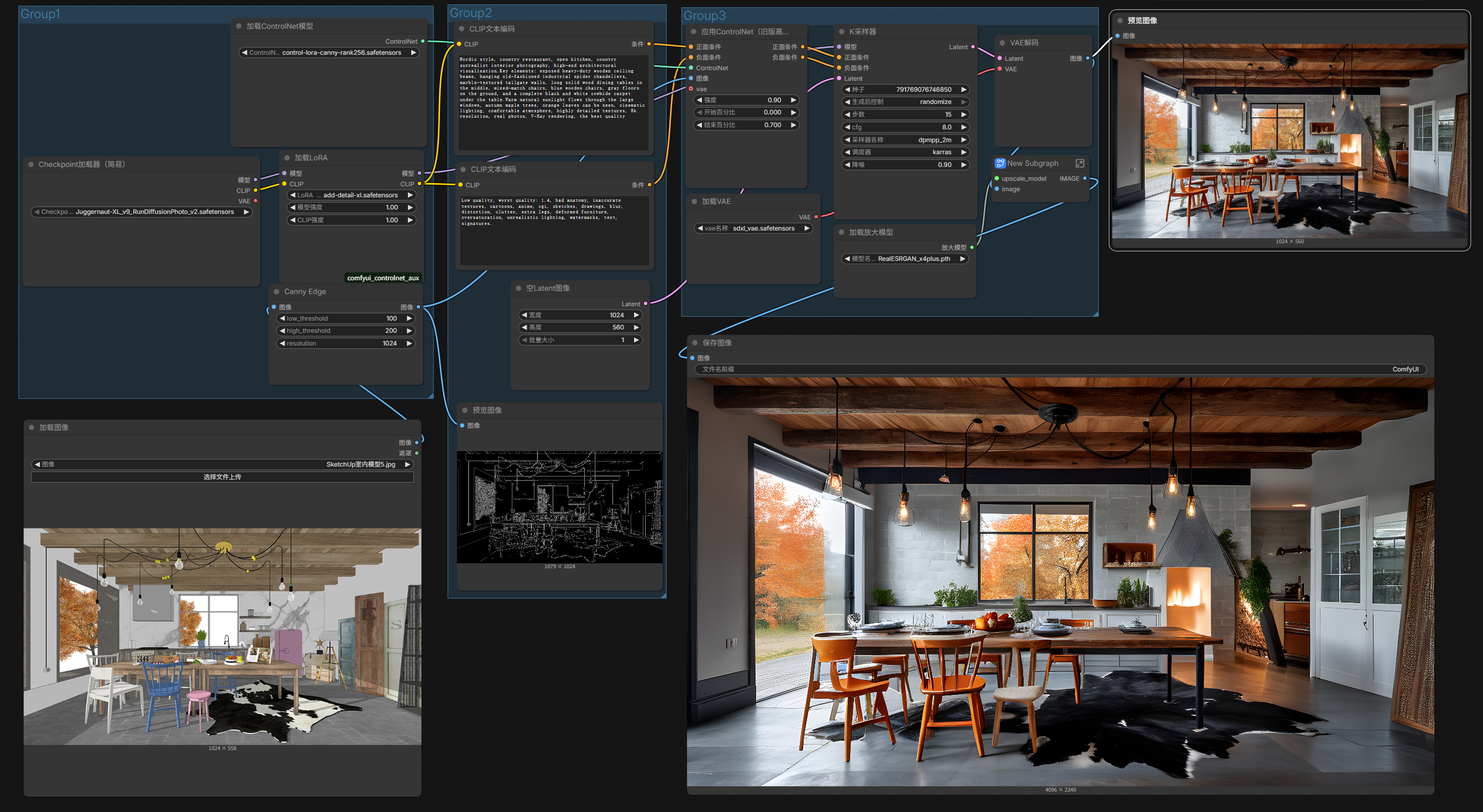Toggle collapse on the 保存图像 node
The height and width of the screenshot is (812, 1483).
point(695,343)
